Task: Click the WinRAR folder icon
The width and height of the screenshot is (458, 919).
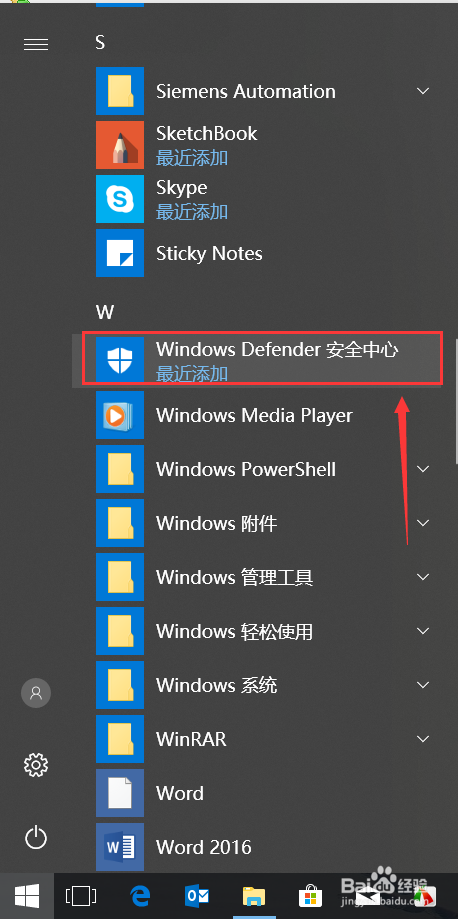Action: click(x=120, y=738)
